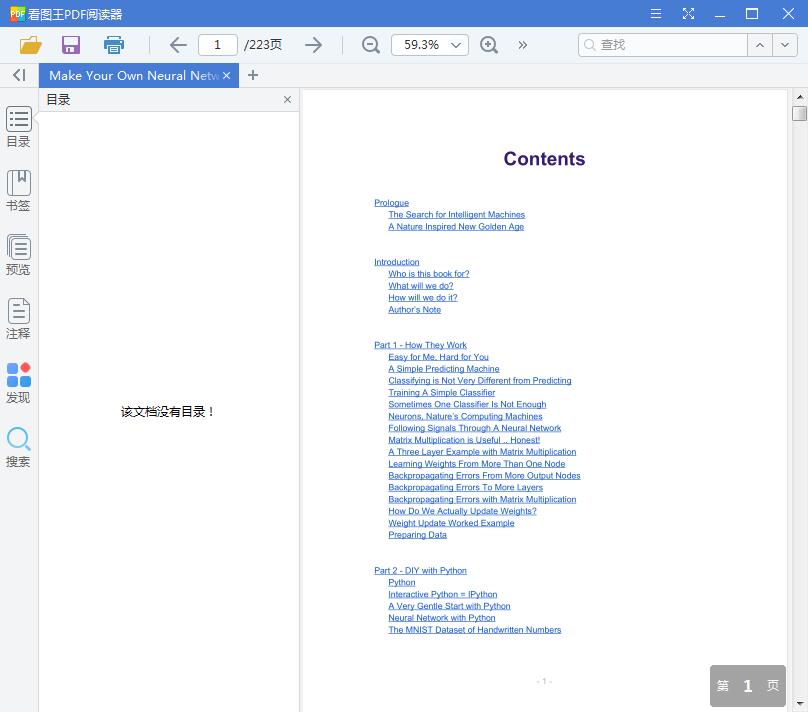The image size is (808, 712).
Task: Expand the 59.3% zoom level dropdown
Action: click(x=457, y=45)
